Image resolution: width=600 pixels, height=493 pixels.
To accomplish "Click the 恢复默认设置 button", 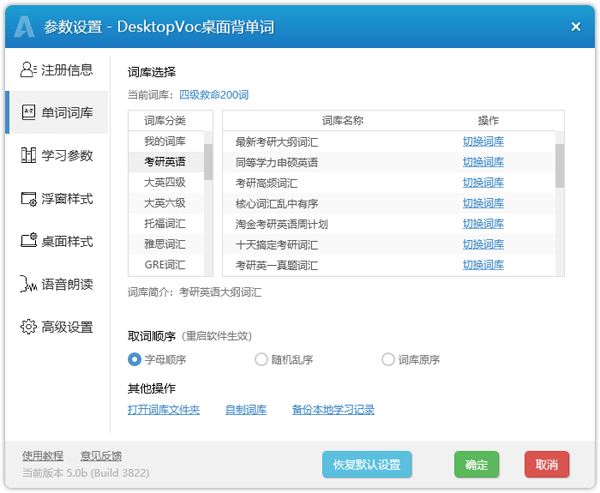I will 367,465.
